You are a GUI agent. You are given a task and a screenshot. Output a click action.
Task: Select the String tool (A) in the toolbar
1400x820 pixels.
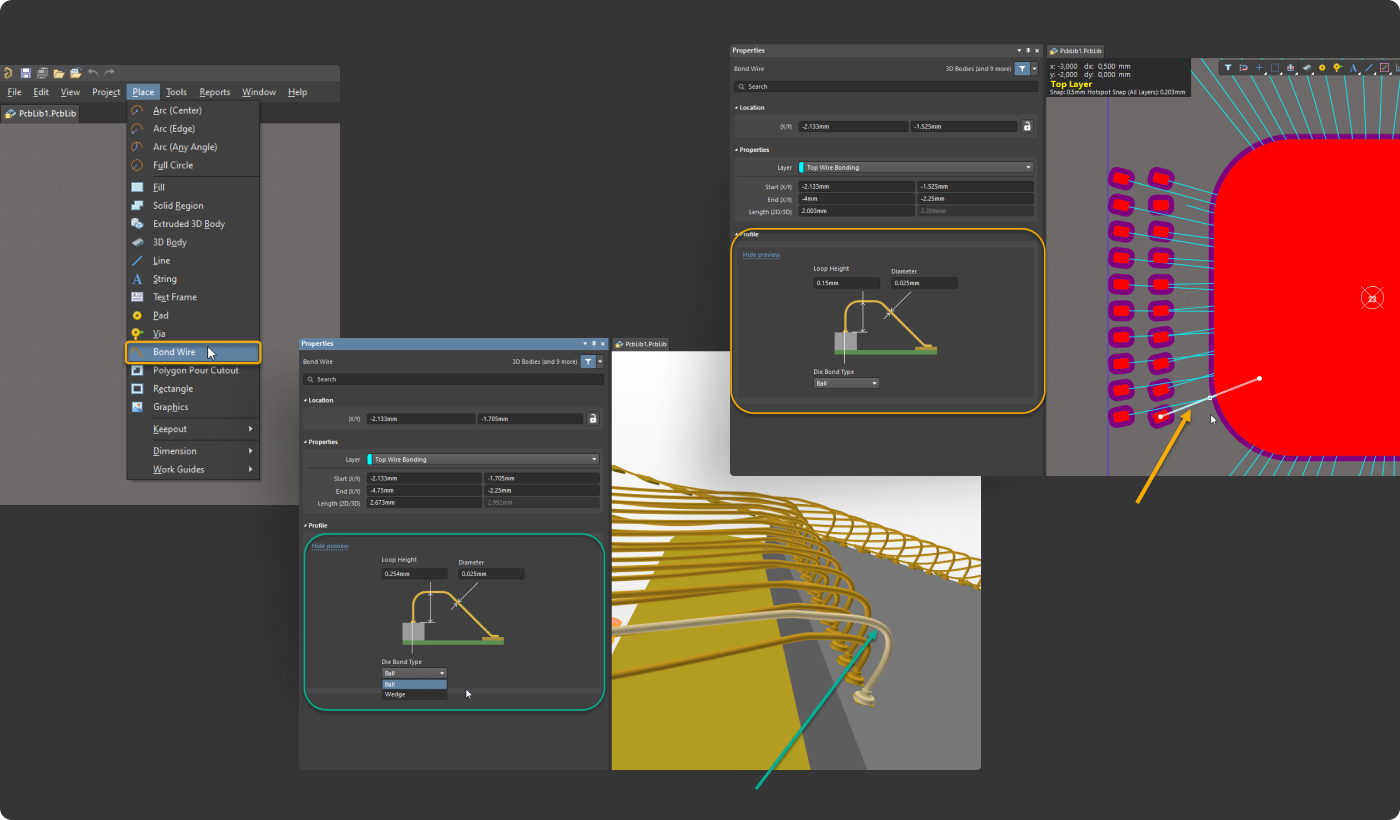1354,68
